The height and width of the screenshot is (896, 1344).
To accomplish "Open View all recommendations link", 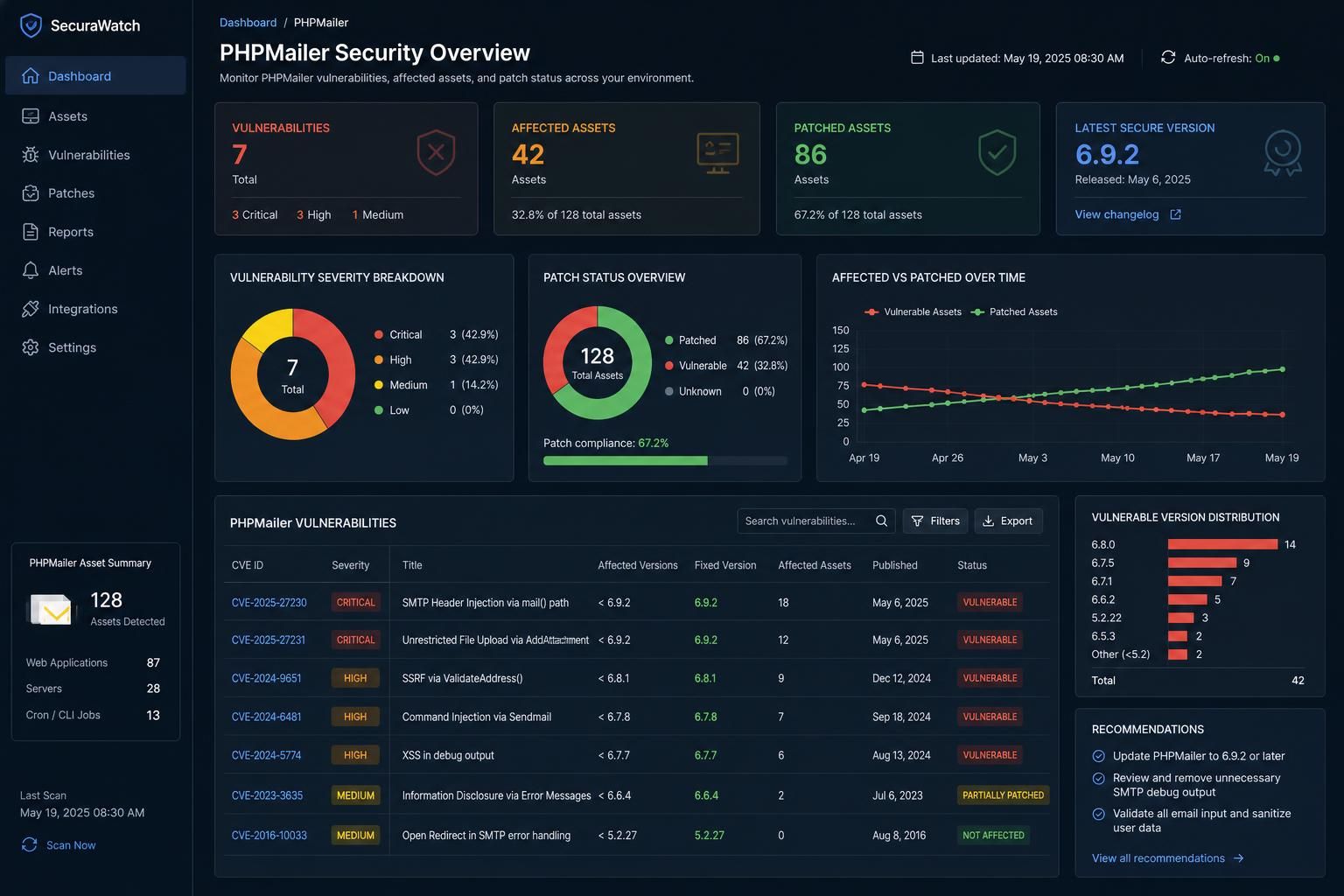I will pyautogui.click(x=1158, y=858).
